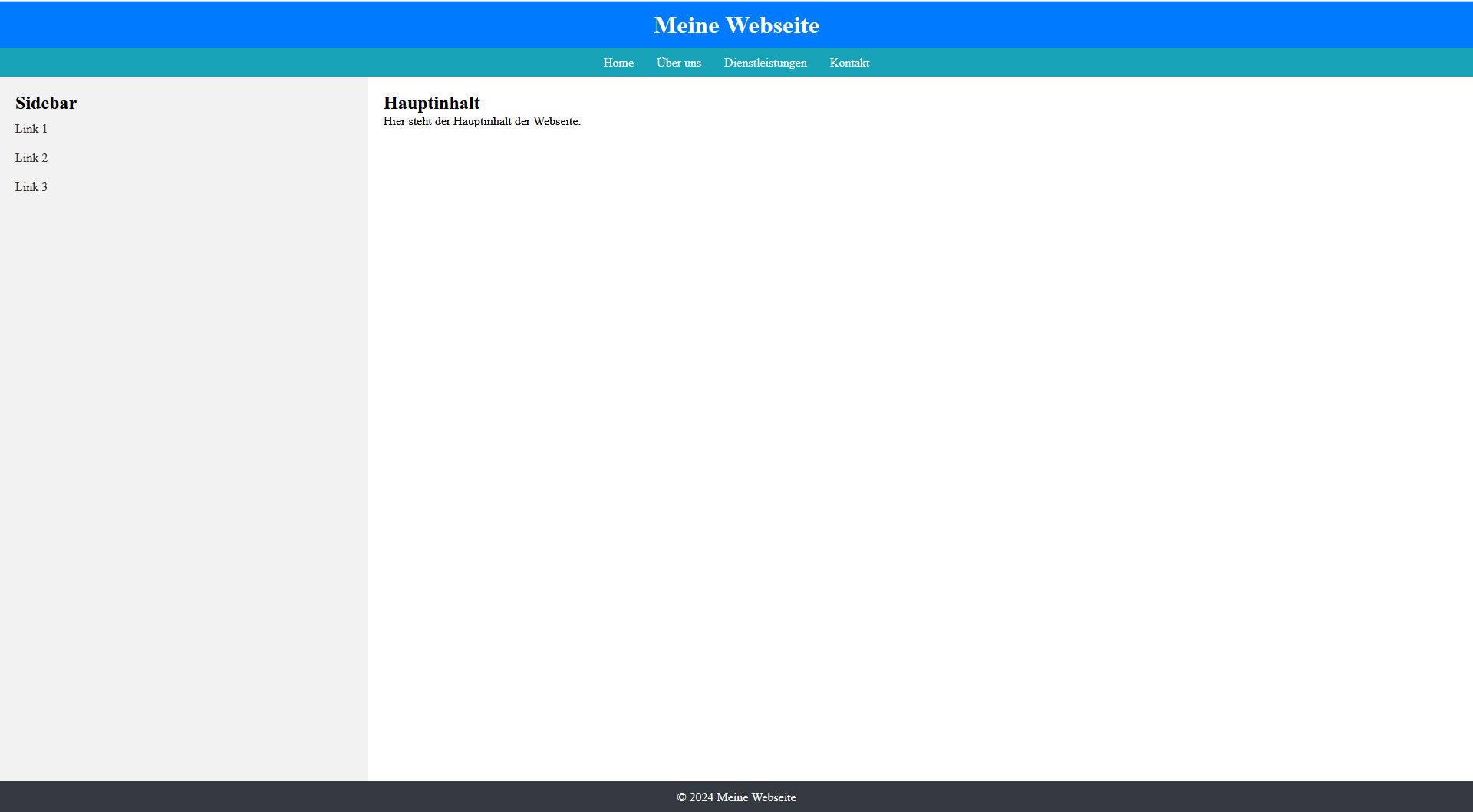This screenshot has width=1473, height=812.
Task: Click the teal navigation bar right of Kontakt
Action: coord(1151,63)
